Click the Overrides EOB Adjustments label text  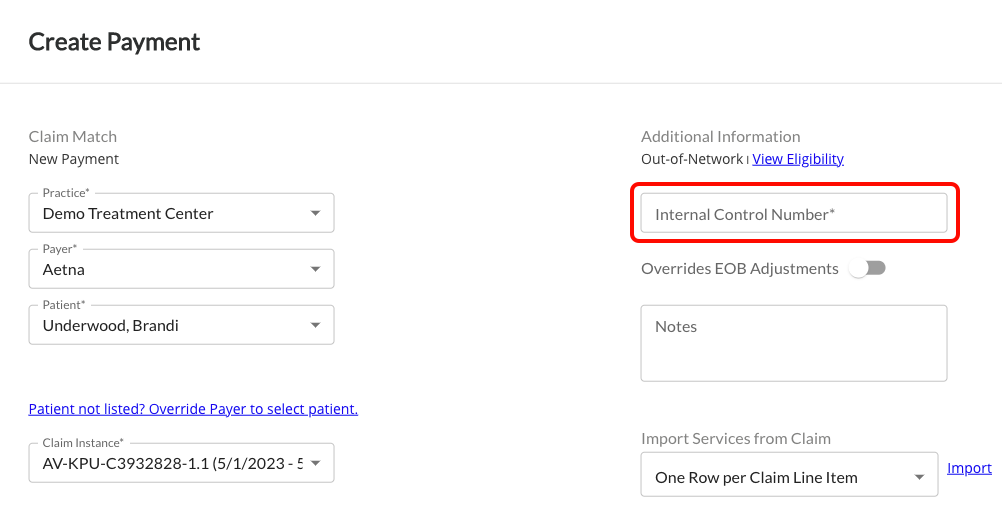point(739,268)
